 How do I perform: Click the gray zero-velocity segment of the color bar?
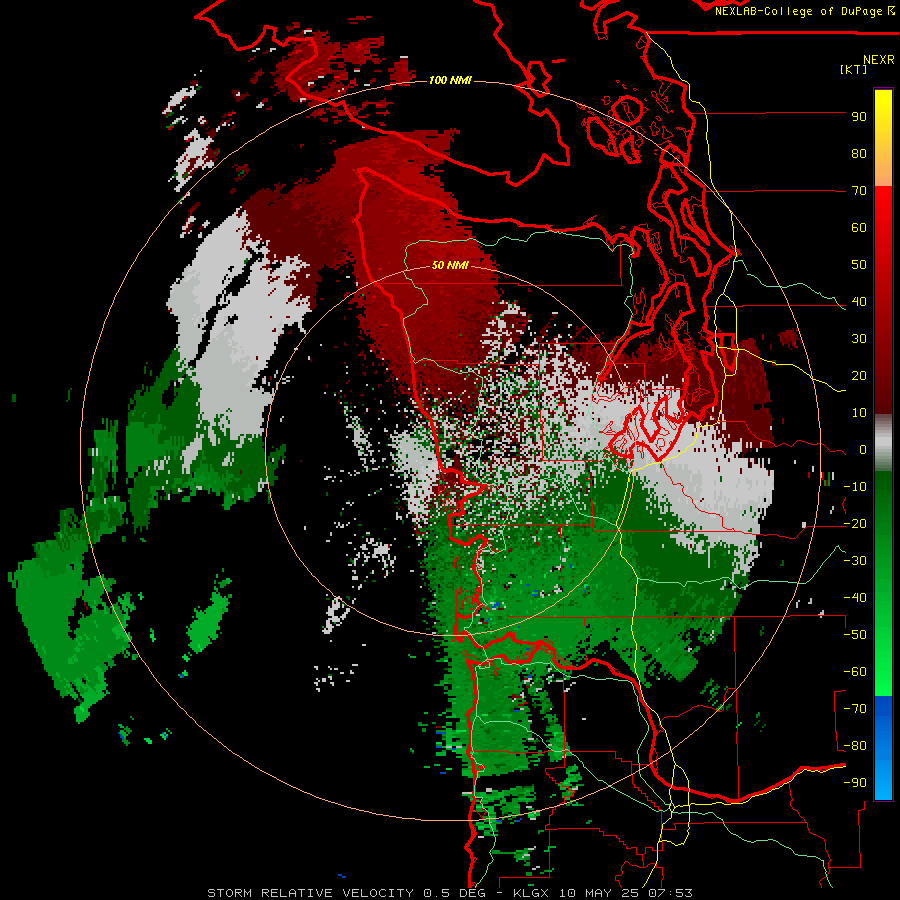[x=883, y=443]
